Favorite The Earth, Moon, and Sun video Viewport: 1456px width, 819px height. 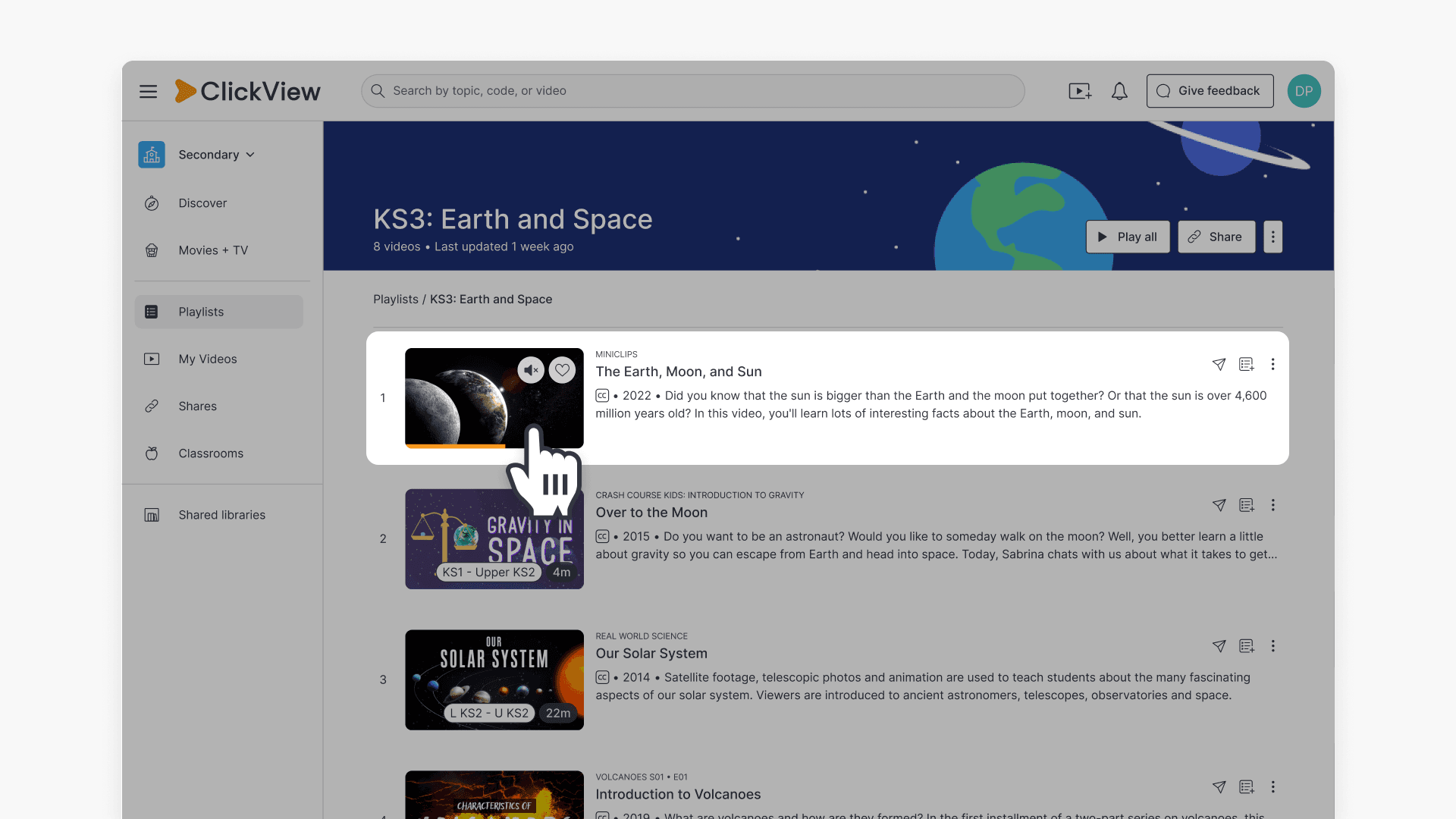click(x=562, y=370)
